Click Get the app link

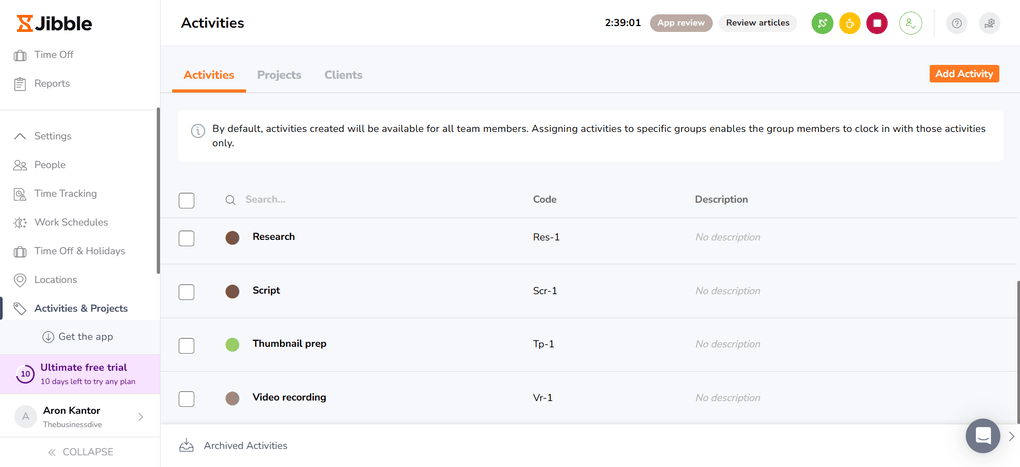tap(85, 336)
